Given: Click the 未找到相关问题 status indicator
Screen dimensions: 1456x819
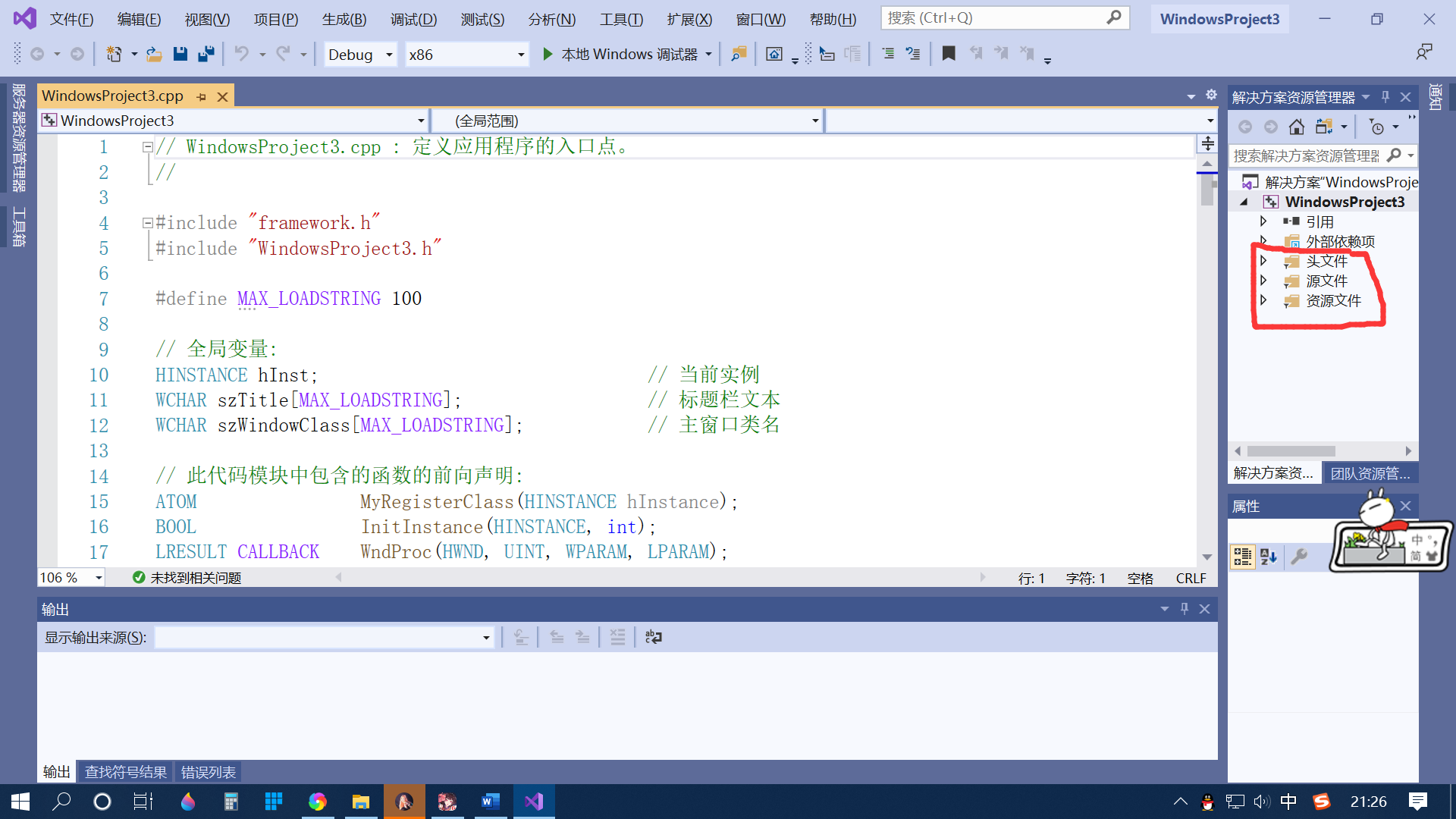Looking at the screenshot, I should pos(187,578).
